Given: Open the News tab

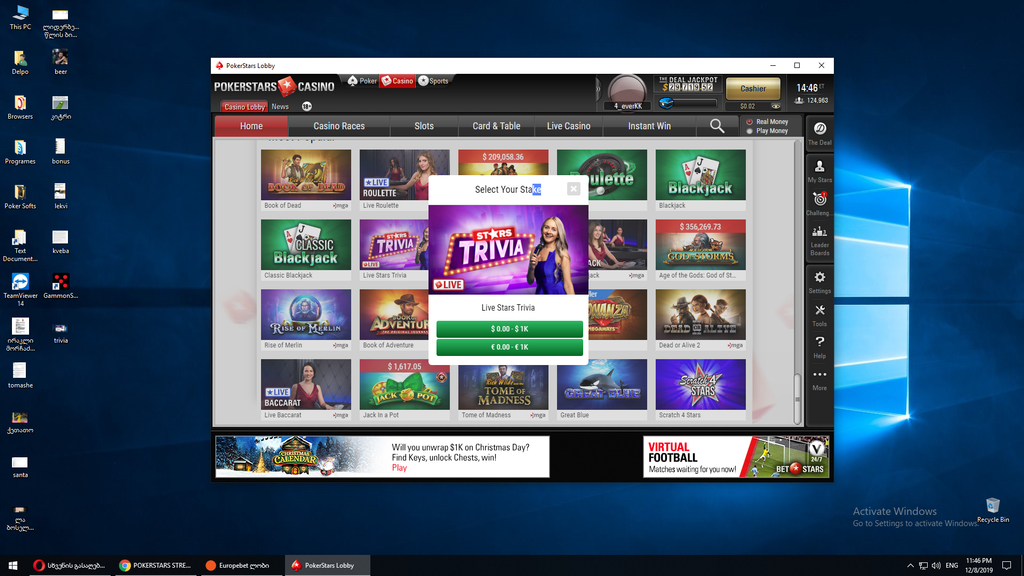Looking at the screenshot, I should (280, 106).
